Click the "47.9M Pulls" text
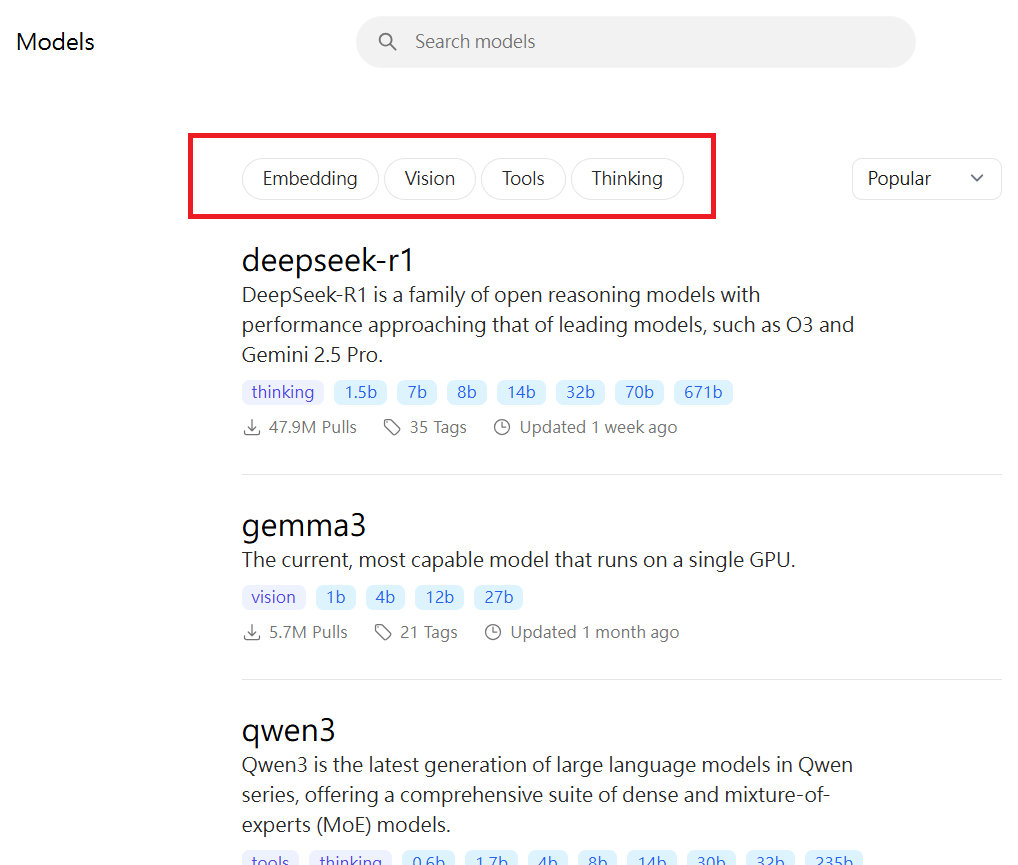 [x=313, y=427]
